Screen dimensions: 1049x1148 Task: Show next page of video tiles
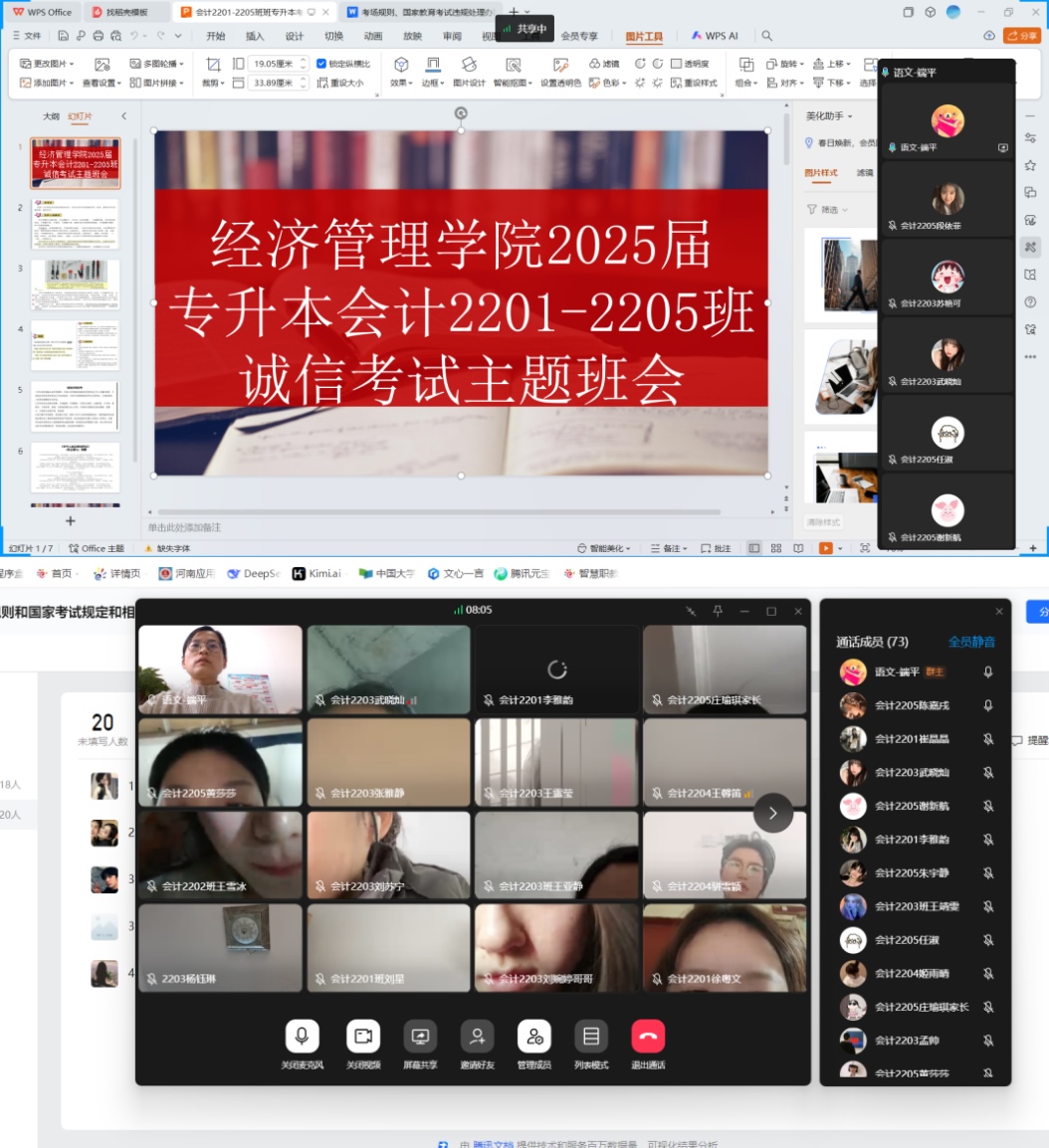(x=772, y=813)
